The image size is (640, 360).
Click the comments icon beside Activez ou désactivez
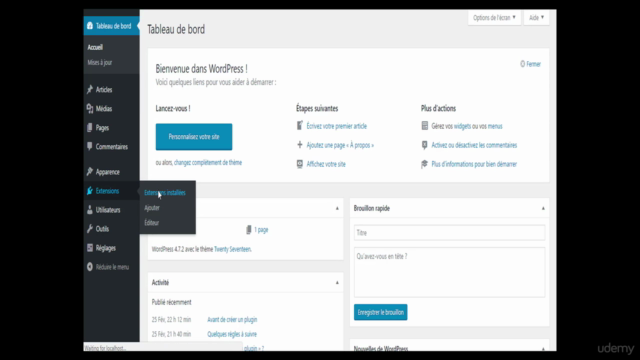tap(424, 145)
